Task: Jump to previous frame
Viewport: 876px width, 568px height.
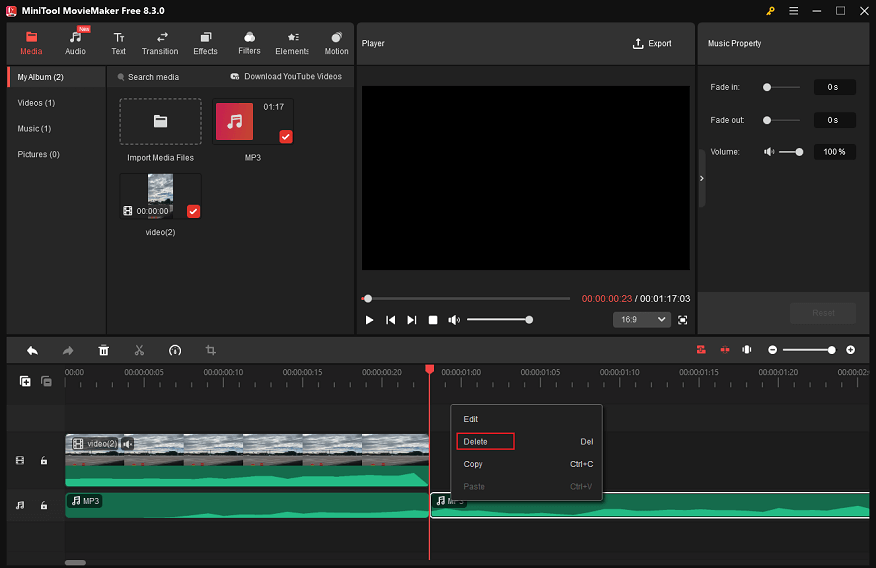Action: coord(391,320)
